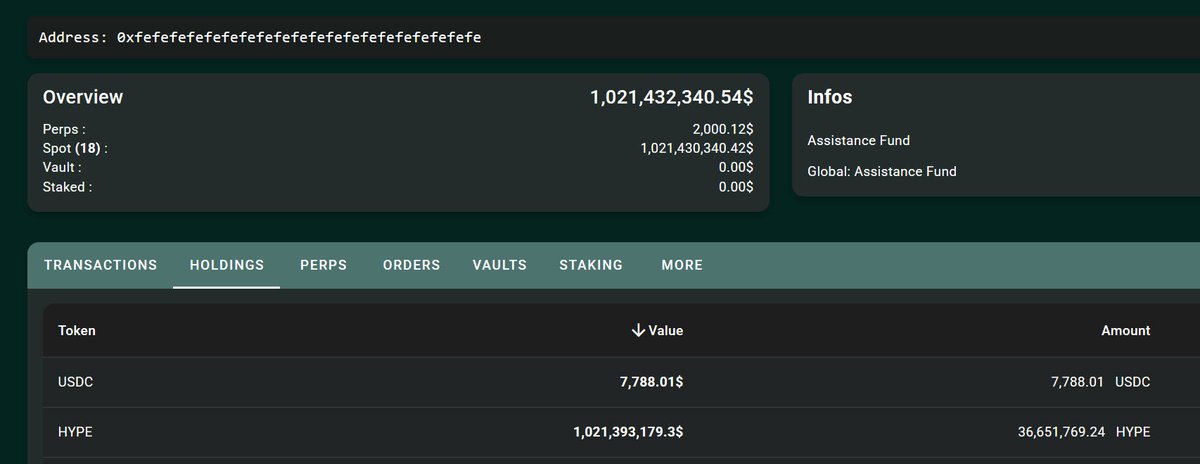Select the USDC token row
The height and width of the screenshot is (464, 1200).
(621, 381)
